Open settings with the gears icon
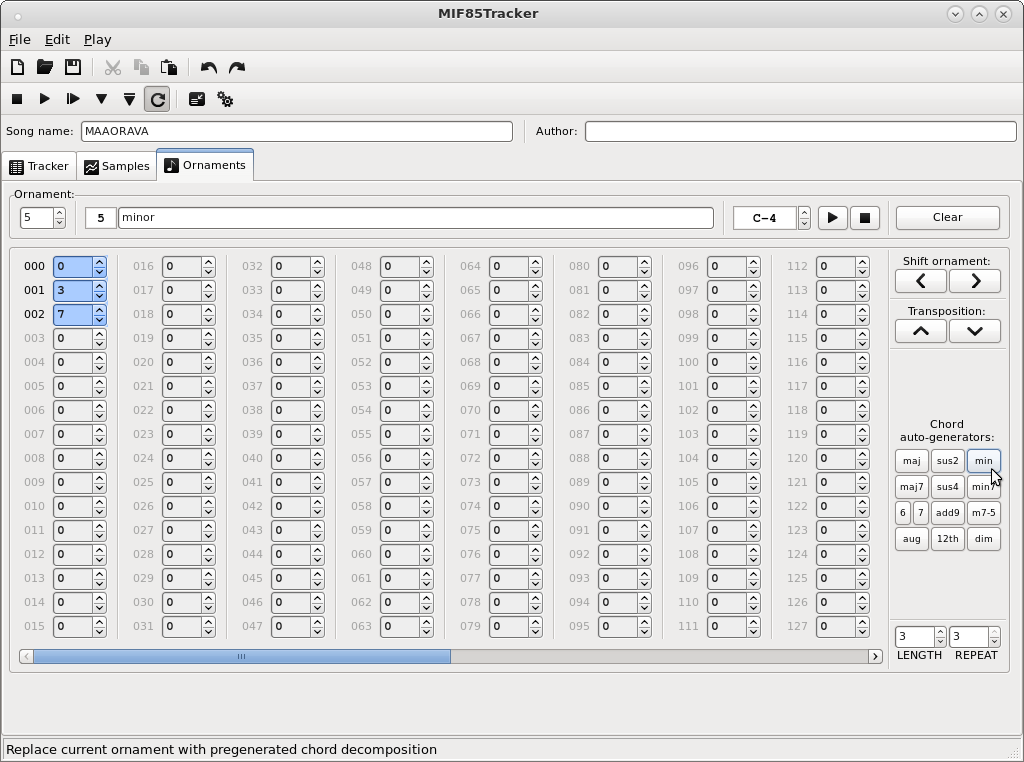Image resolution: width=1024 pixels, height=762 pixels. tap(225, 99)
